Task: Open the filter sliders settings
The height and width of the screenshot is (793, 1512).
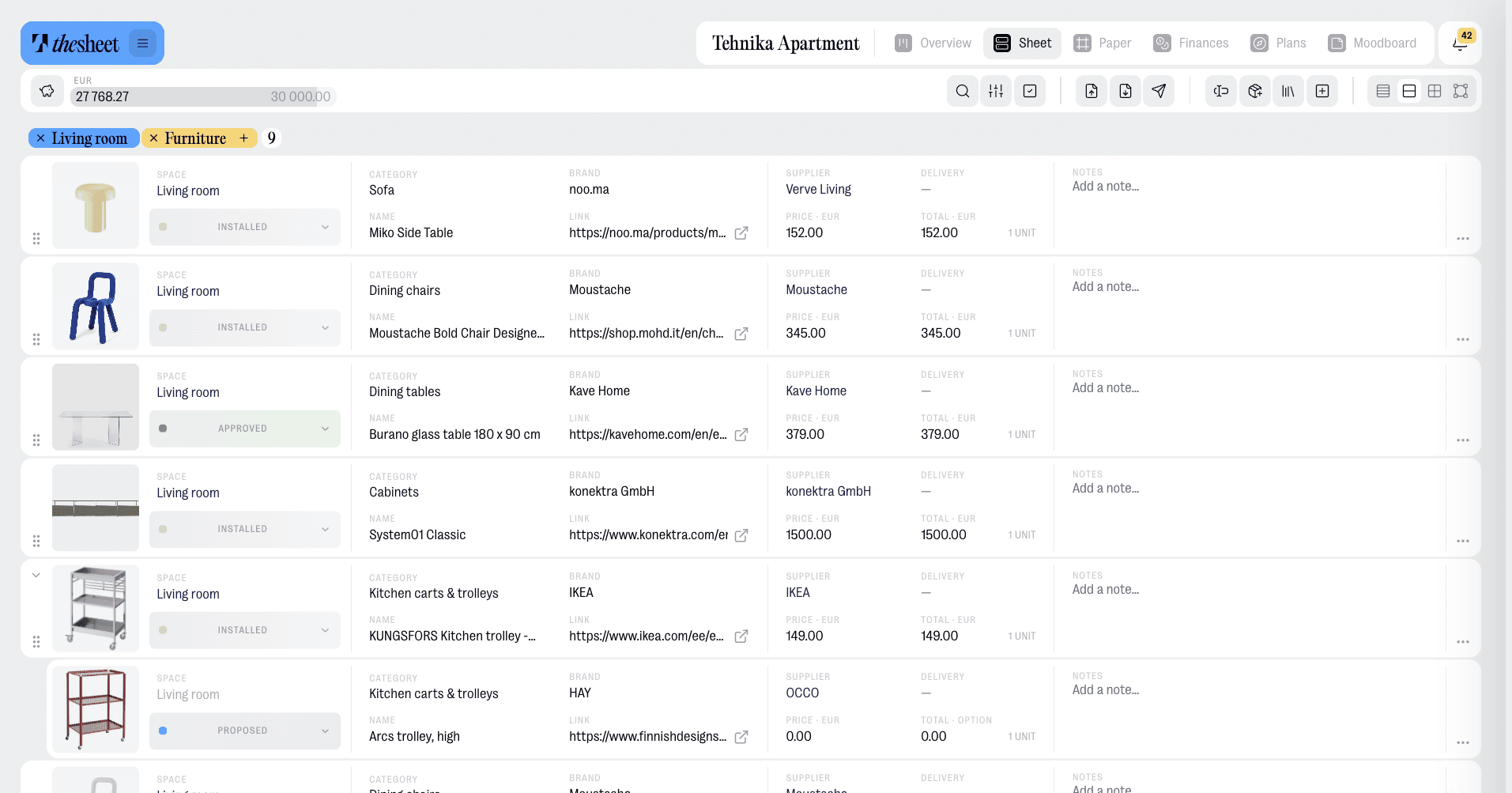Action: tap(996, 91)
